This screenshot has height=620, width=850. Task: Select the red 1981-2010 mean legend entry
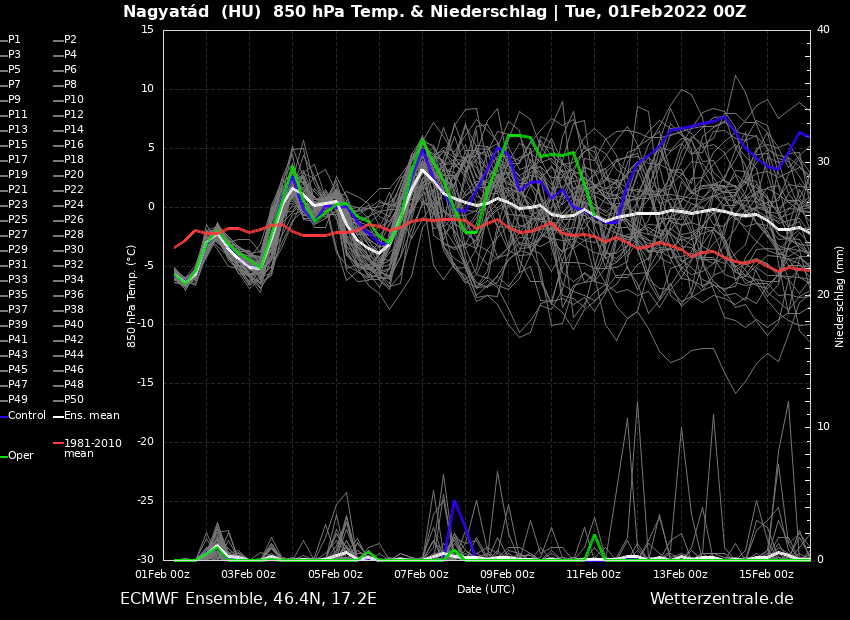pyautogui.click(x=92, y=448)
